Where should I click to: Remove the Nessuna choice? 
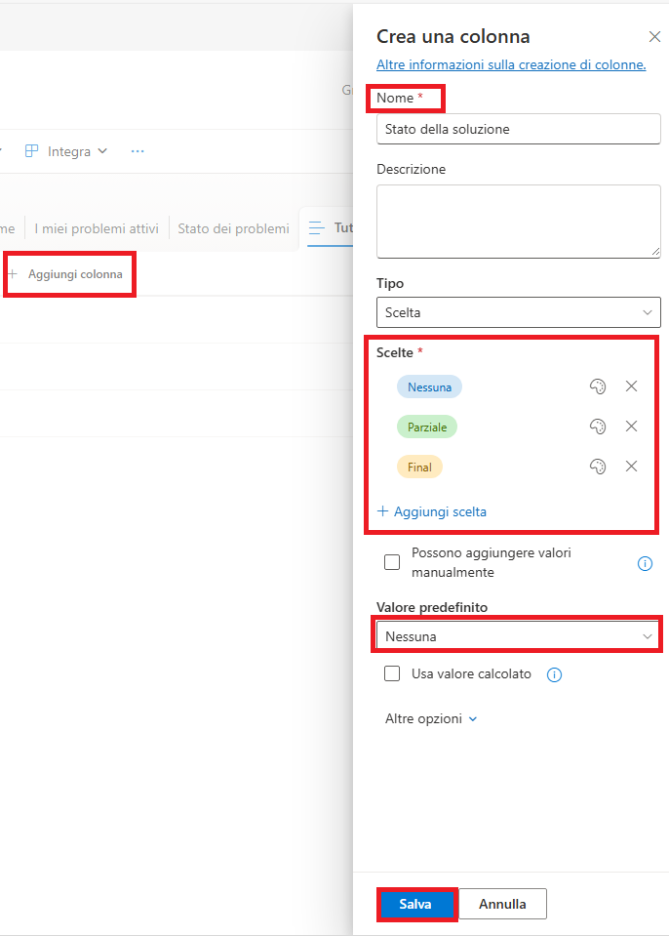(x=631, y=386)
